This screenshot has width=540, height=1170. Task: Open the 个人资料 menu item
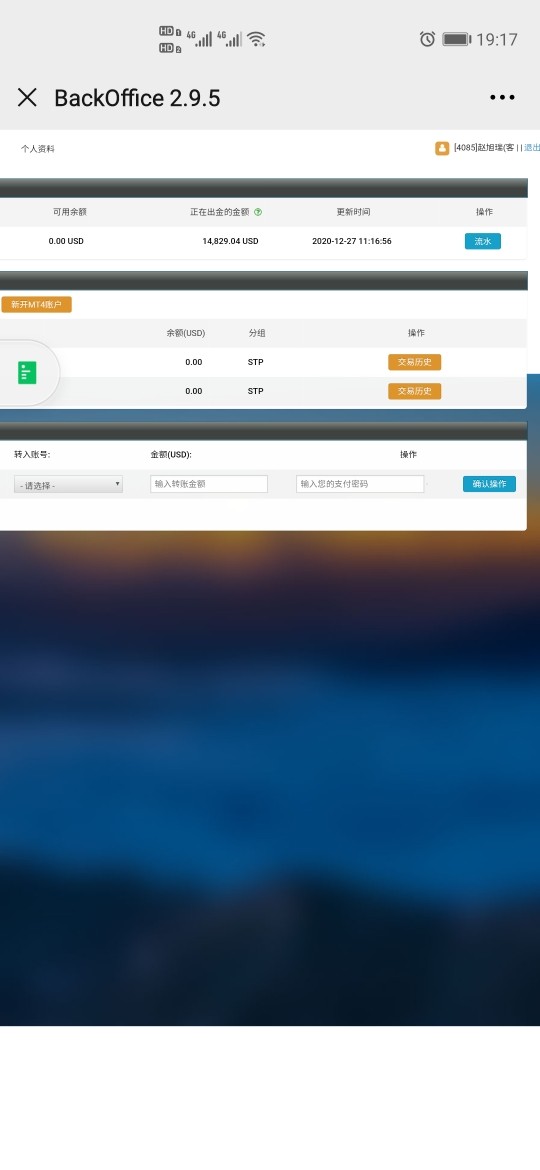pyautogui.click(x=37, y=148)
